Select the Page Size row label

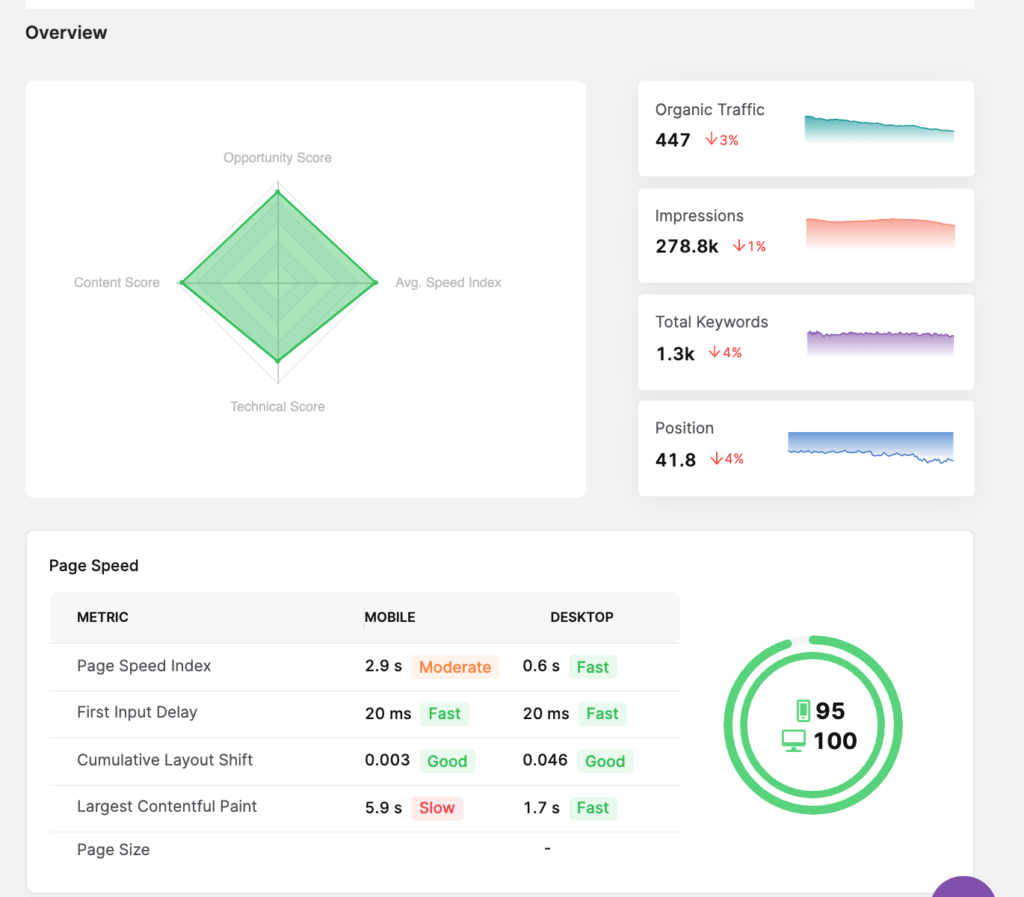114,849
